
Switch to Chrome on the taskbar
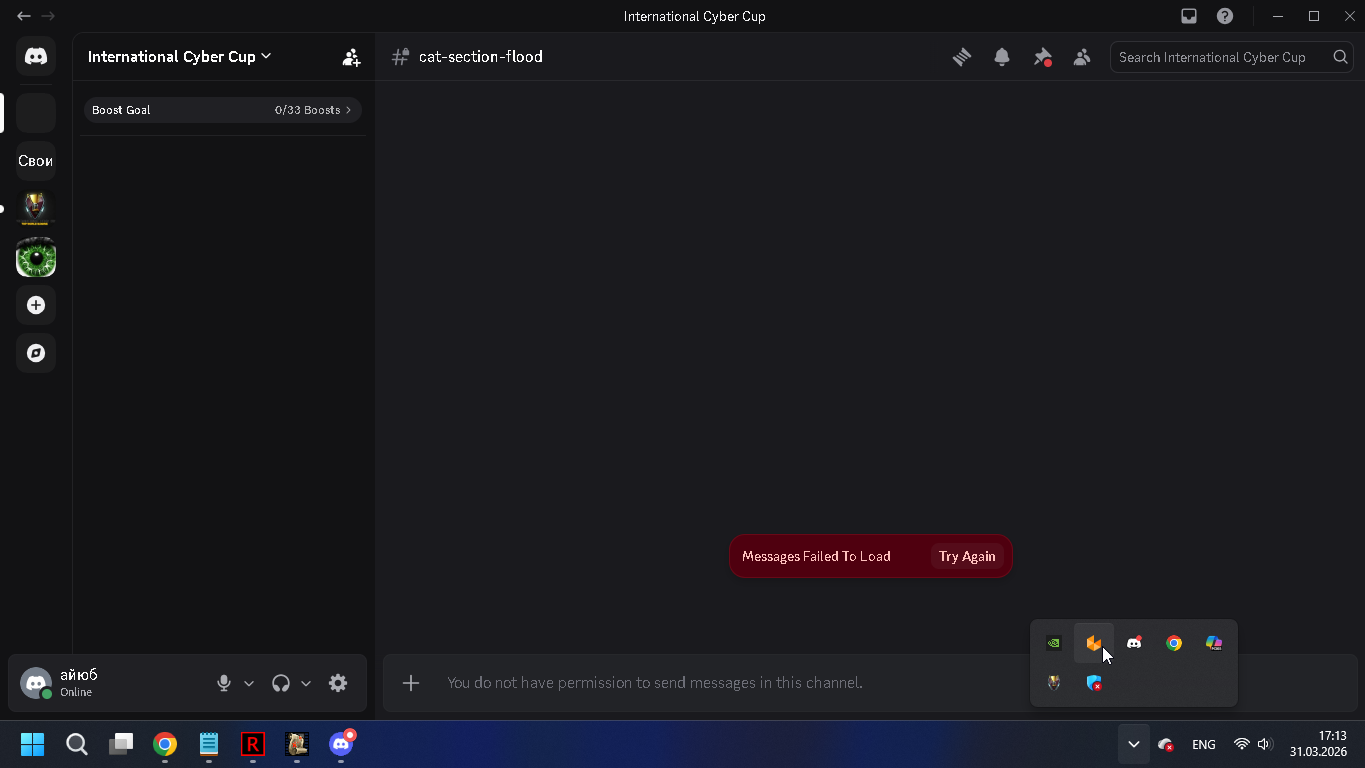click(x=165, y=744)
